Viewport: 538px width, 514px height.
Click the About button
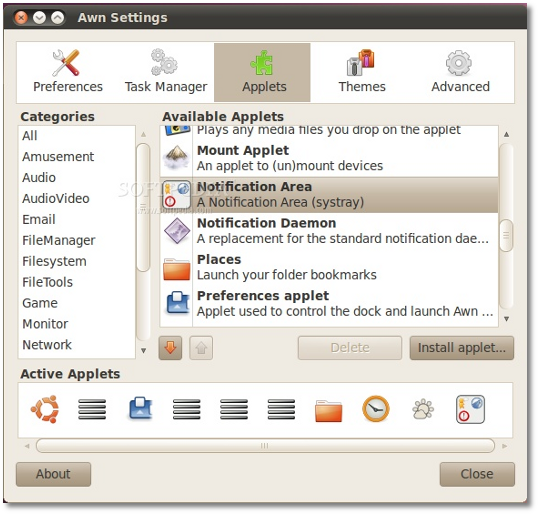54,474
